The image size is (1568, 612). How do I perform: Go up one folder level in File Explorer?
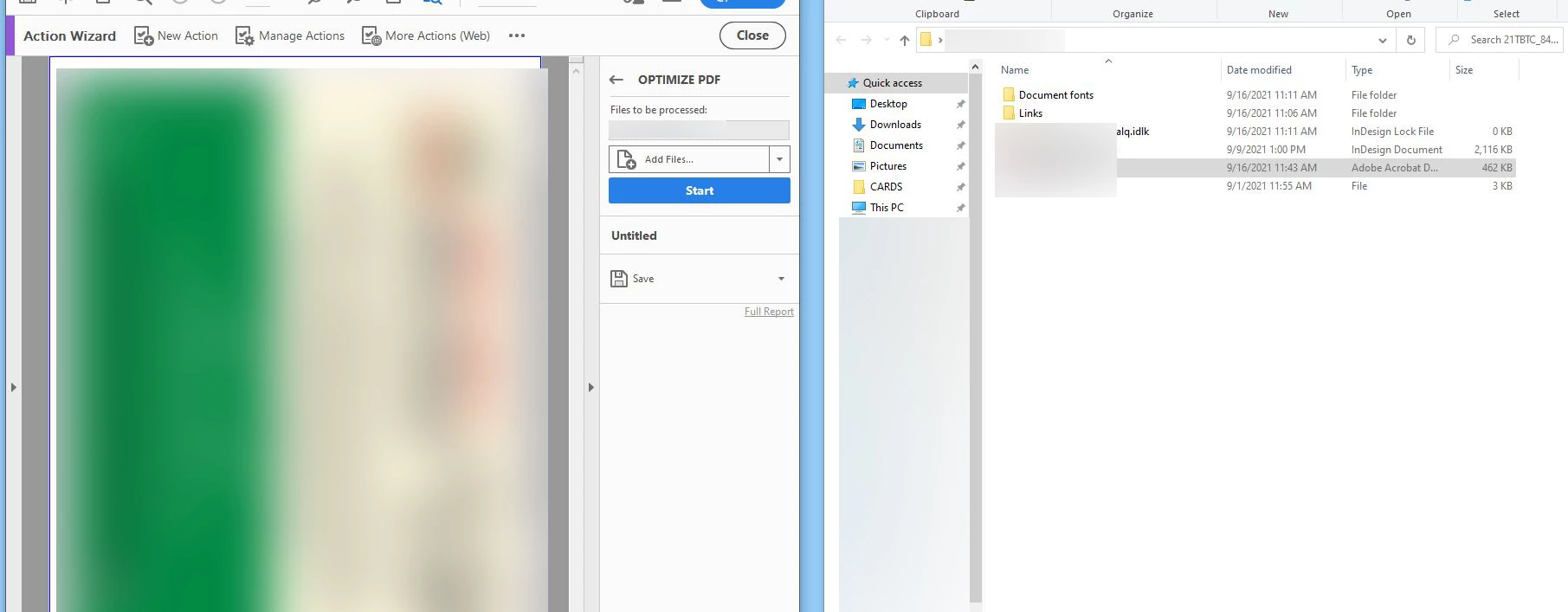click(x=905, y=40)
